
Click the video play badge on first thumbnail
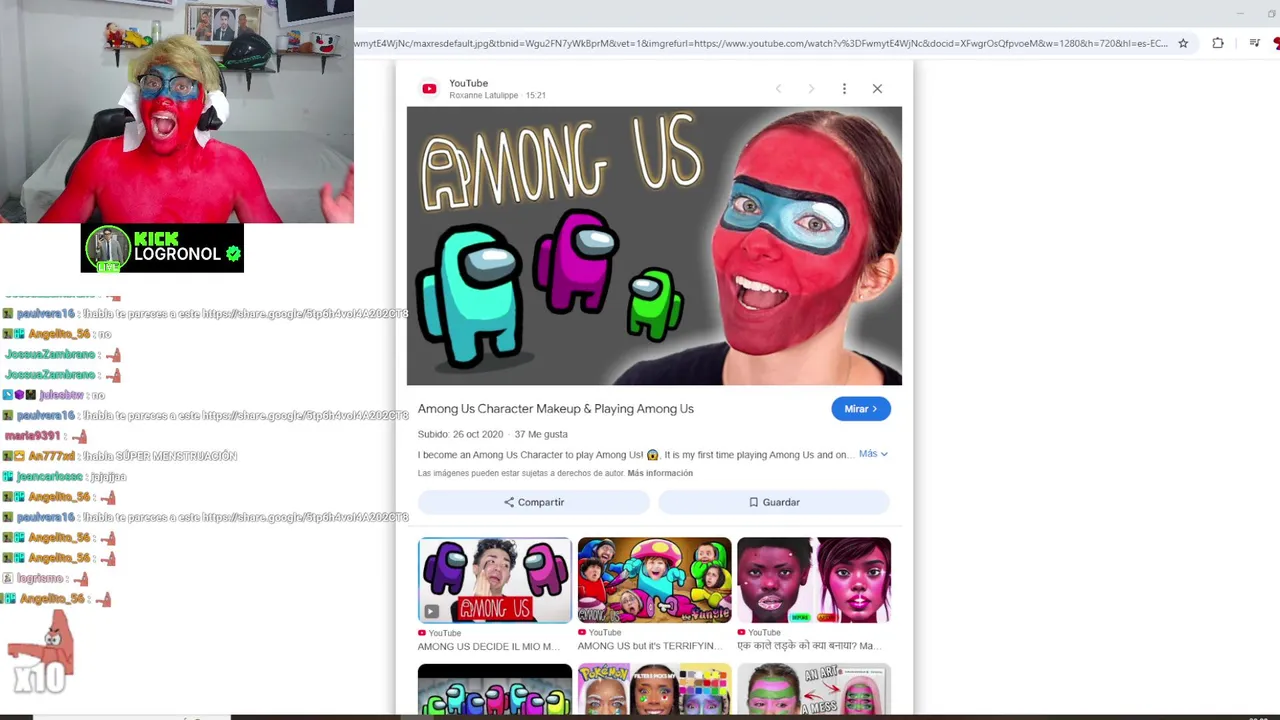pos(431,611)
